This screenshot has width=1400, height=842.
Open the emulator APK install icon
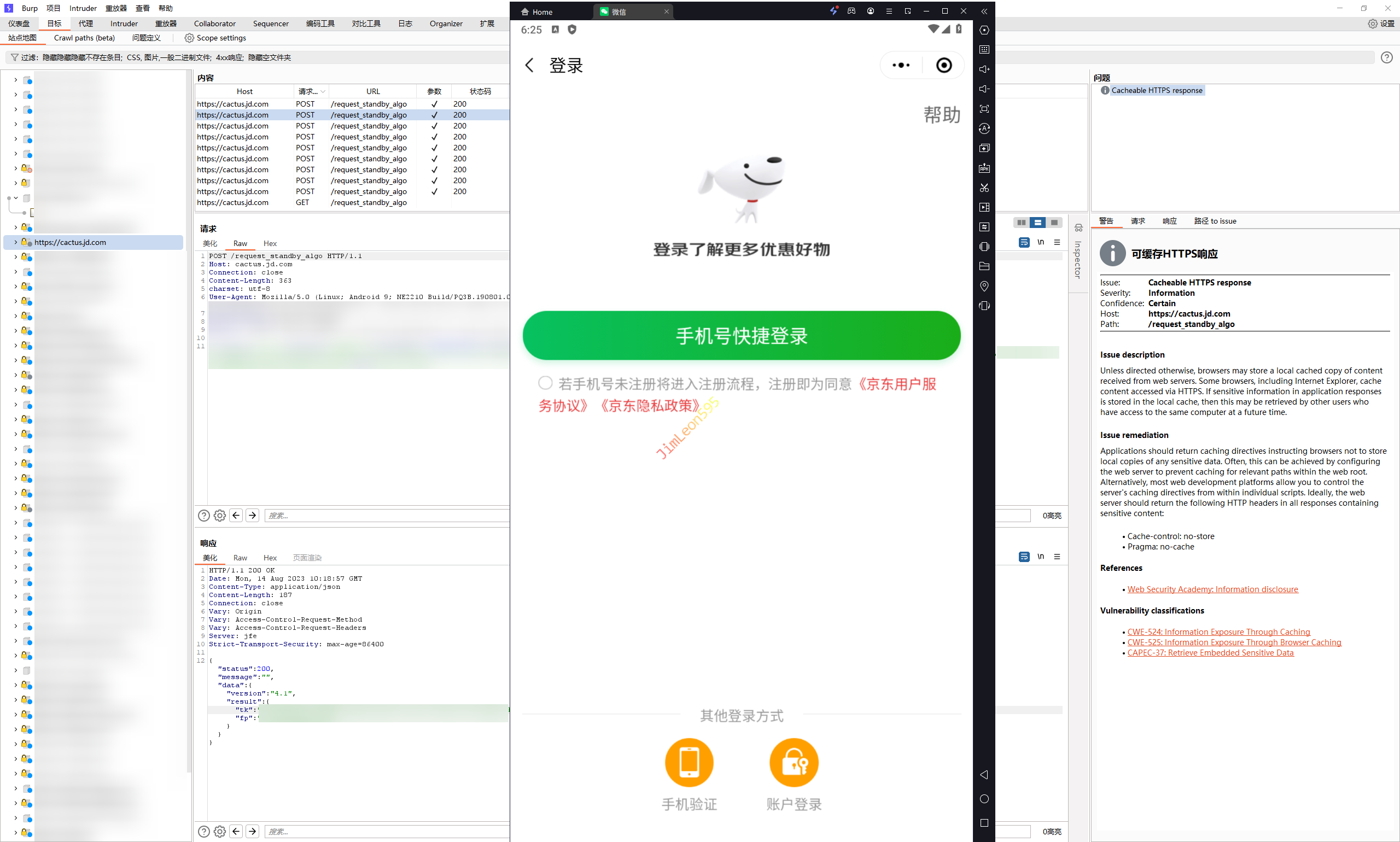coord(984,168)
